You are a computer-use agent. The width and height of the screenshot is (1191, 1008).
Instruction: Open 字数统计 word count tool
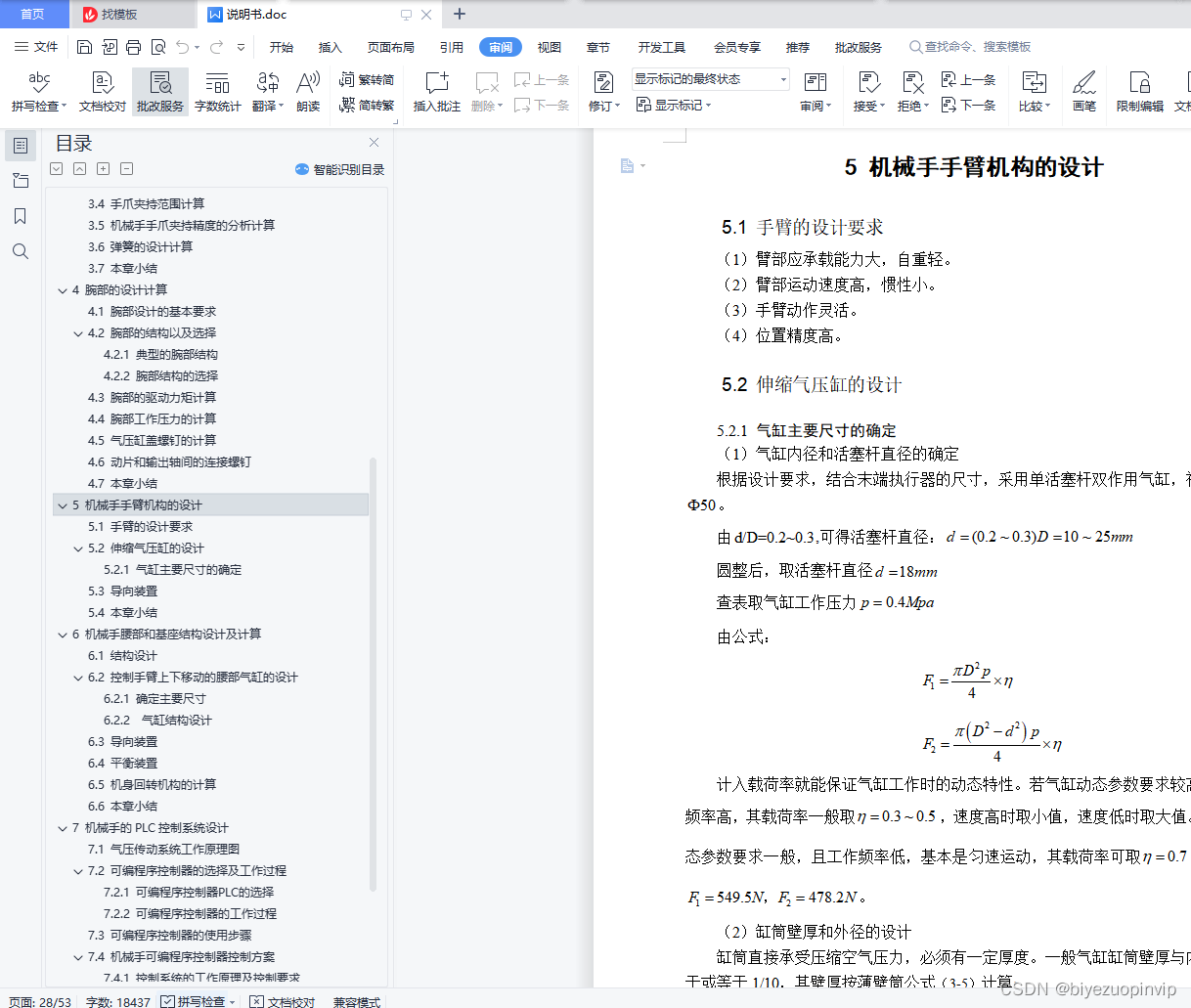(217, 92)
